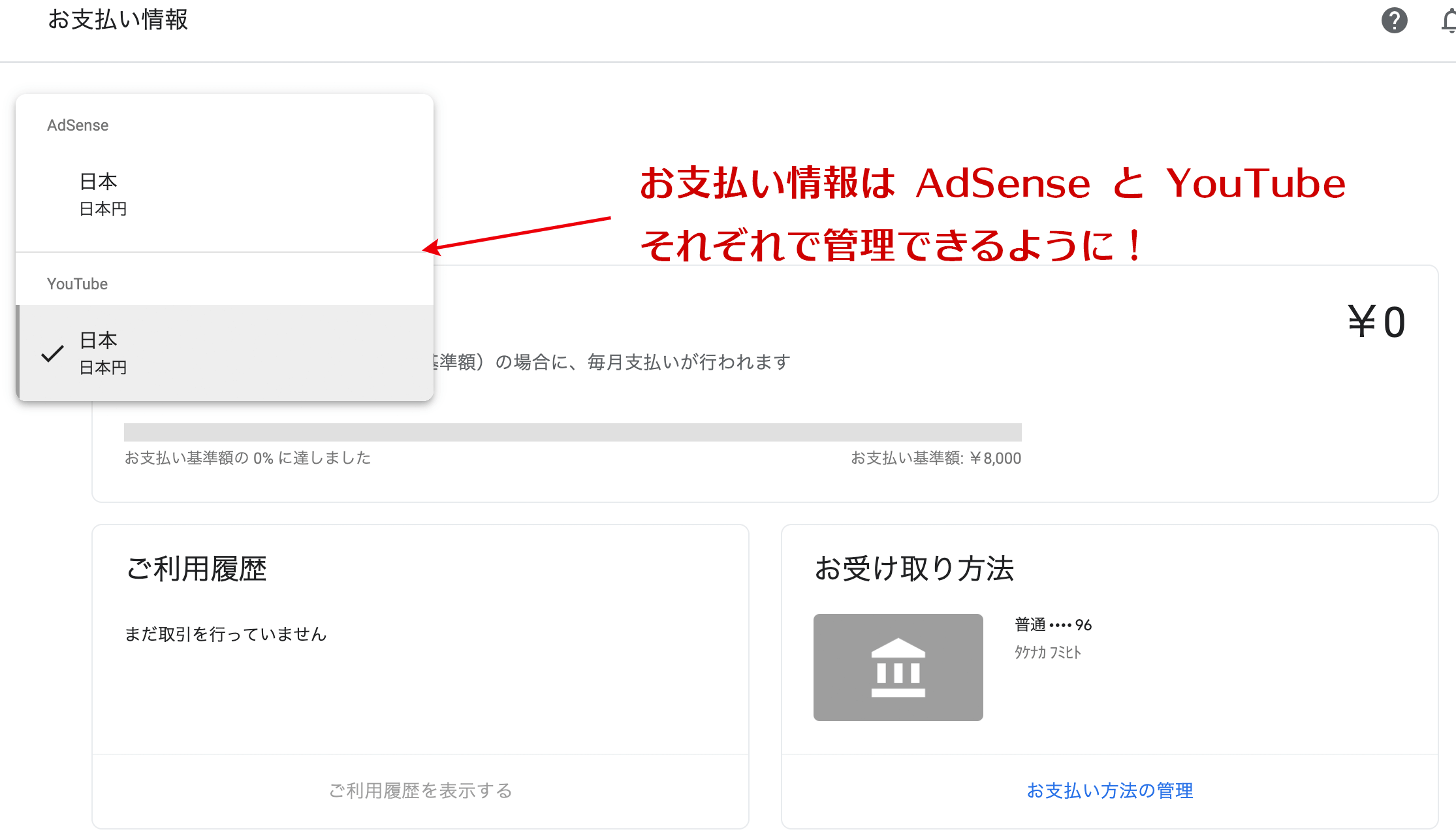Click the 普通 ••••96 account text

point(1053,625)
